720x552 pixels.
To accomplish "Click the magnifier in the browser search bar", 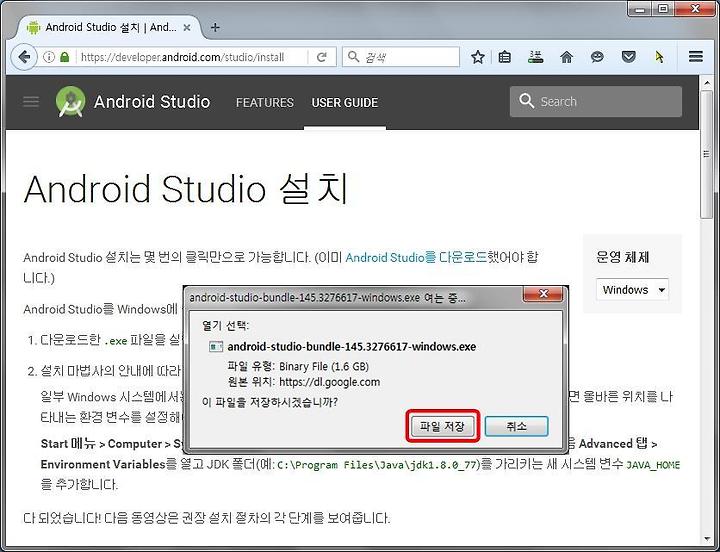I will click(x=353, y=56).
